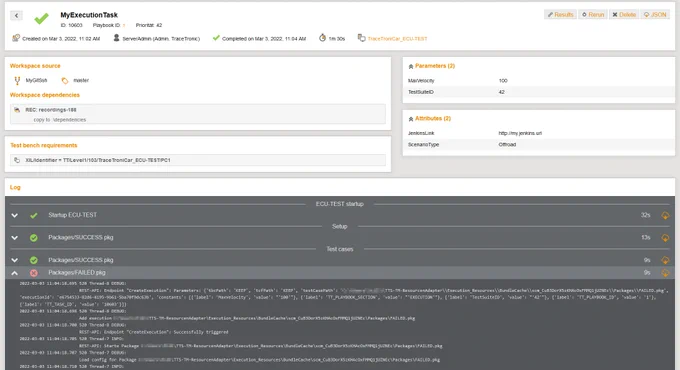Image resolution: width=680 pixels, height=370 pixels.
Task: Open the Results button
Action: 560,15
